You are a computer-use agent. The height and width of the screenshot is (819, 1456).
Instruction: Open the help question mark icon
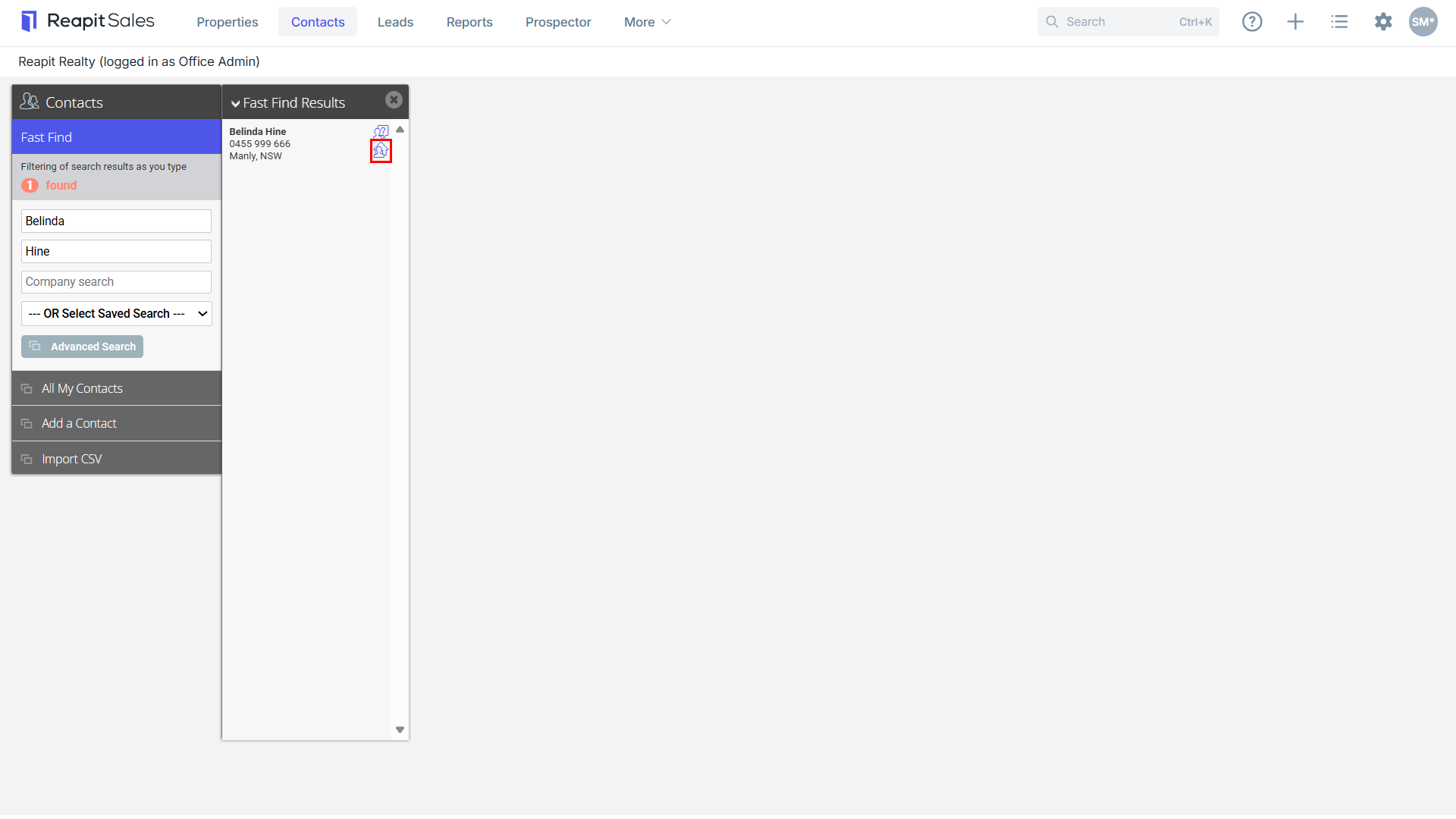1252,22
